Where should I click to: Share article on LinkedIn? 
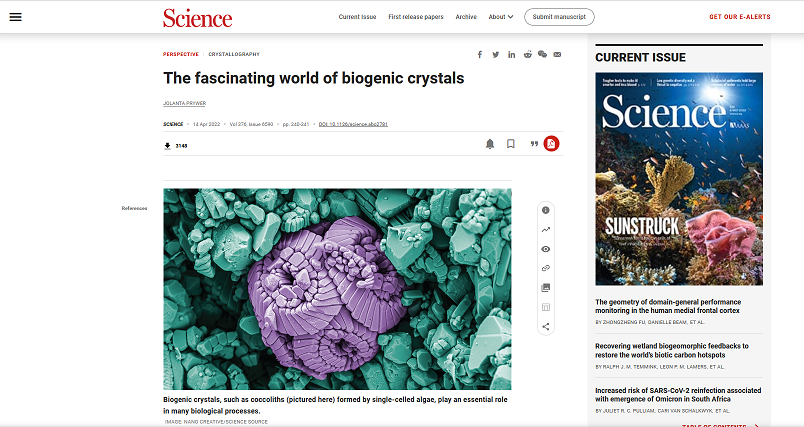pyautogui.click(x=511, y=54)
